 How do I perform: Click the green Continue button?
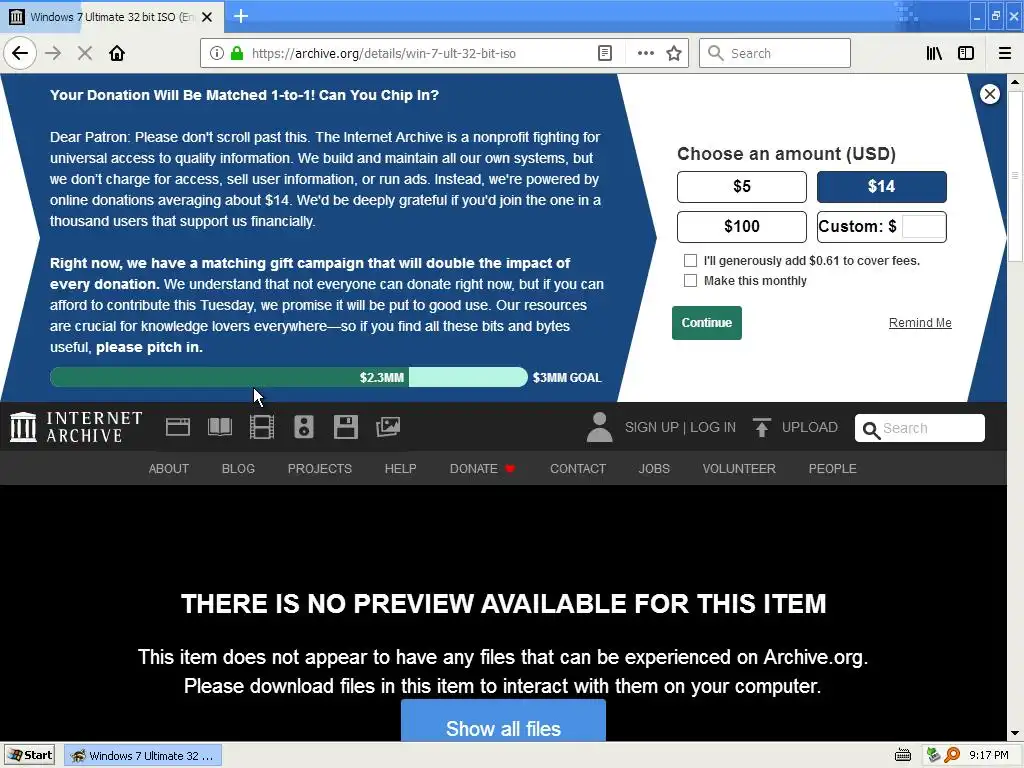[x=707, y=323]
